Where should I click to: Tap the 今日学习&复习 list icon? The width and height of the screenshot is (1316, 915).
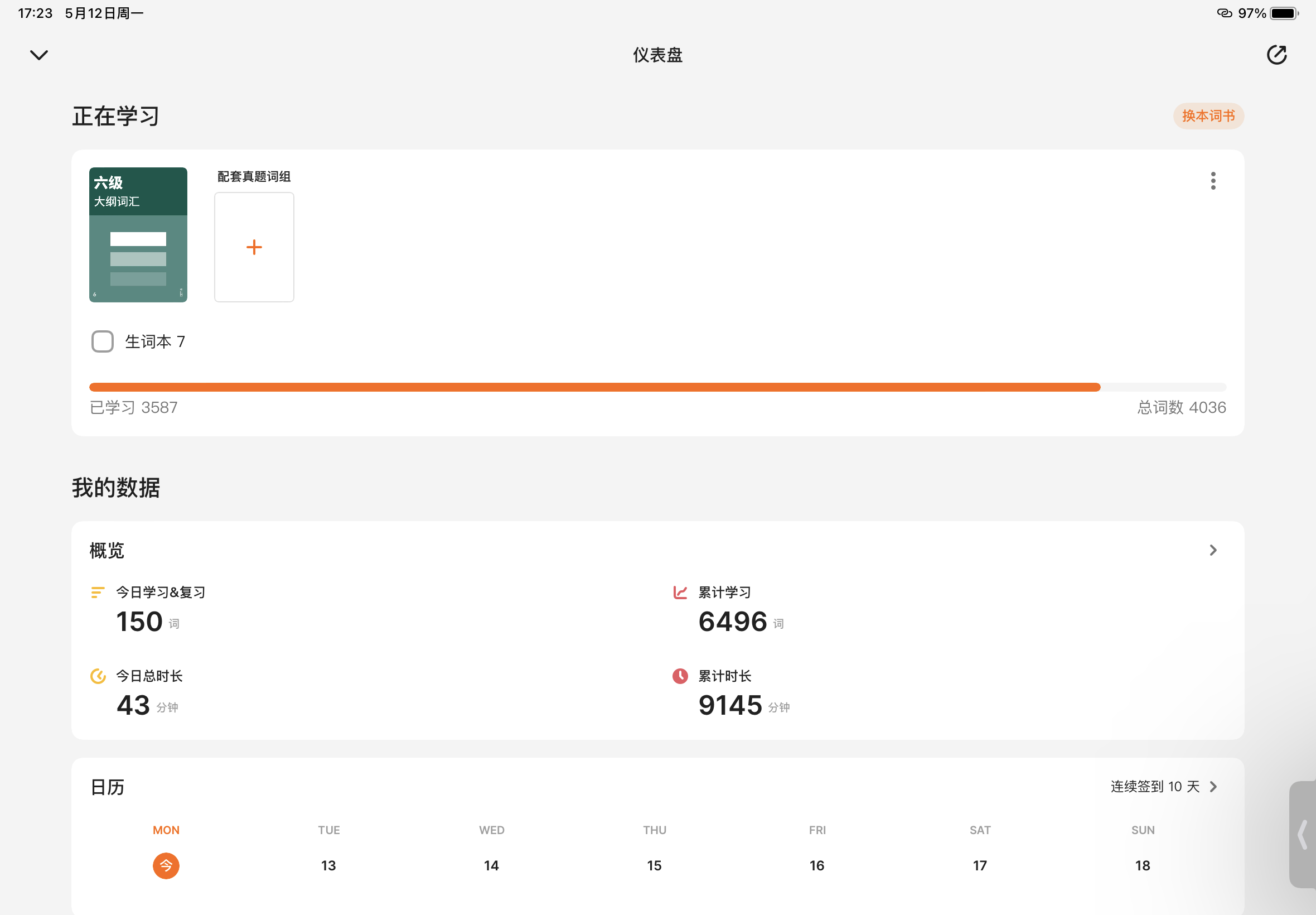pos(98,592)
